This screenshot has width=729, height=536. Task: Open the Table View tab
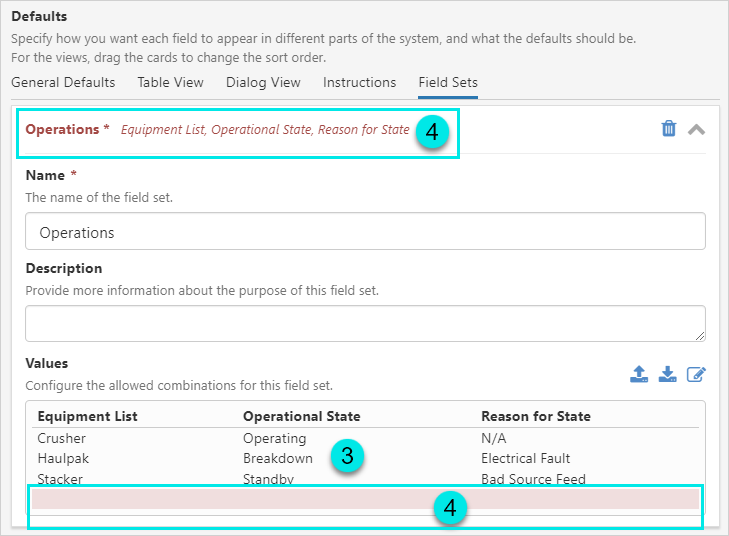(170, 83)
